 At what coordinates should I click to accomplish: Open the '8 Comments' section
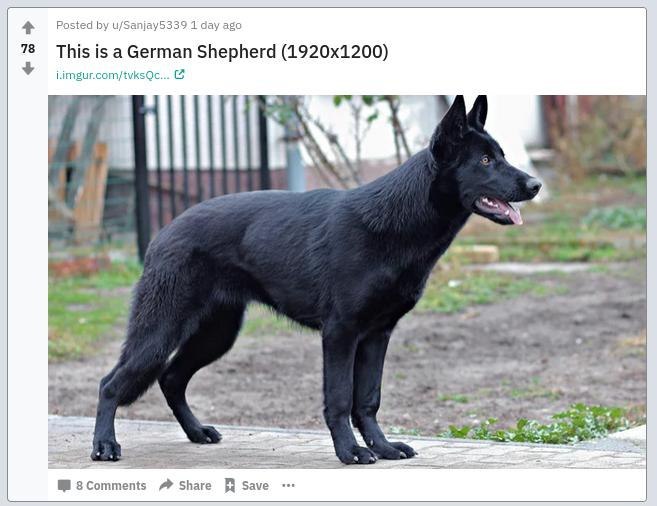[x=111, y=485]
